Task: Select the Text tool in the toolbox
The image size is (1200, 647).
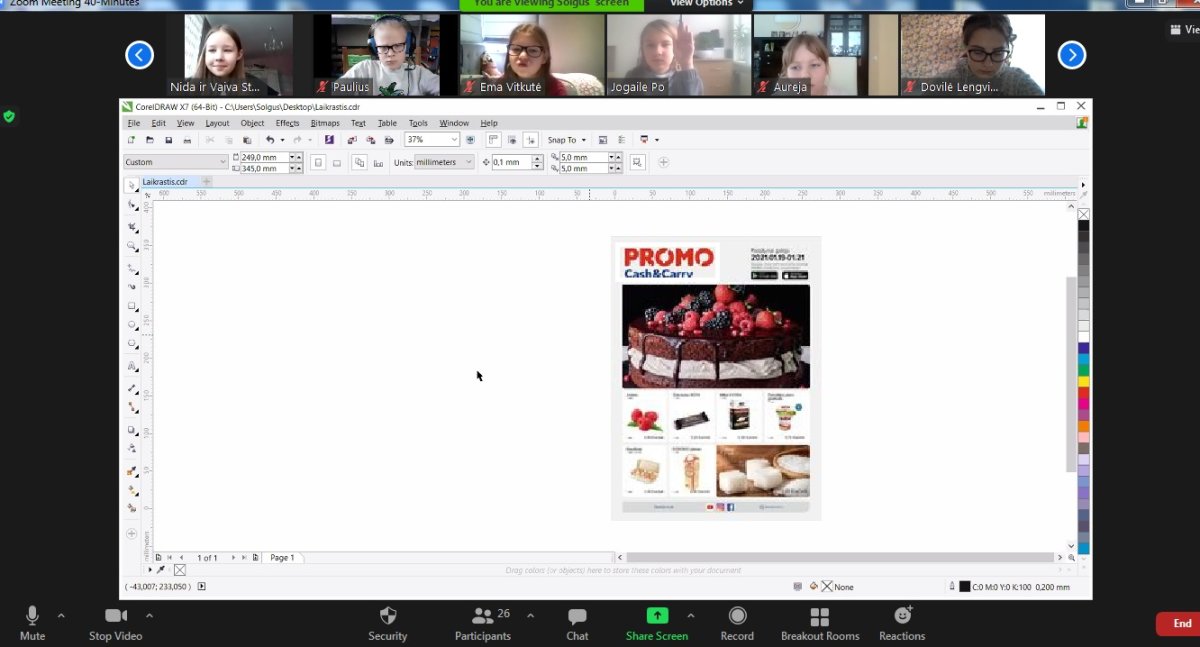Action: [132, 367]
